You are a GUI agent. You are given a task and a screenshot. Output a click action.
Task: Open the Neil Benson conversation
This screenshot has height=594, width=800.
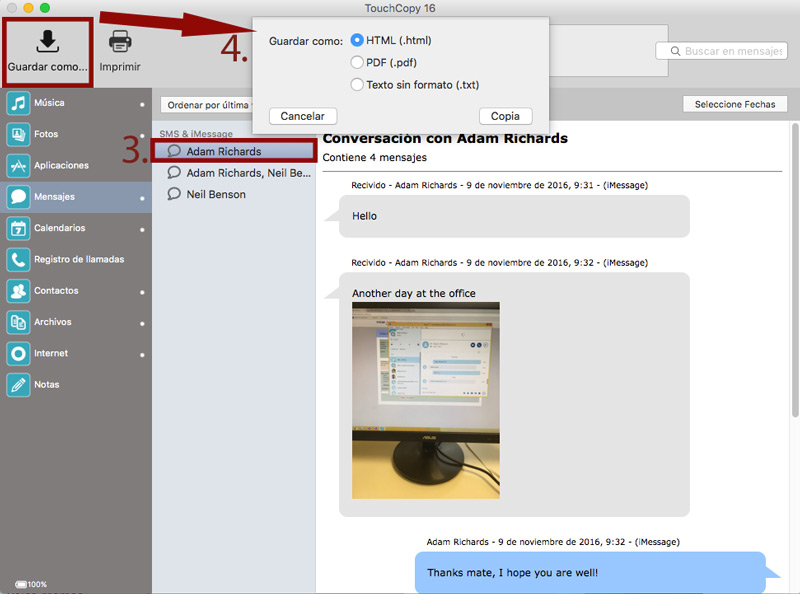[234, 194]
